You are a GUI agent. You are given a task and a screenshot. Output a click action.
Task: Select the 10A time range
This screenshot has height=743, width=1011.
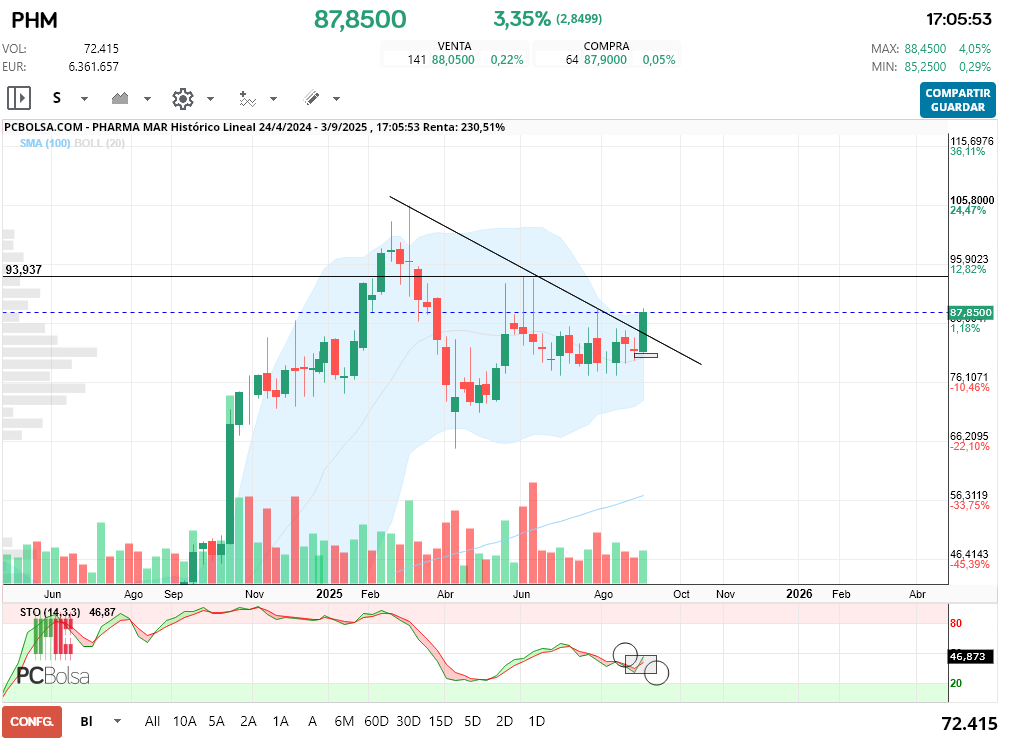point(184,722)
